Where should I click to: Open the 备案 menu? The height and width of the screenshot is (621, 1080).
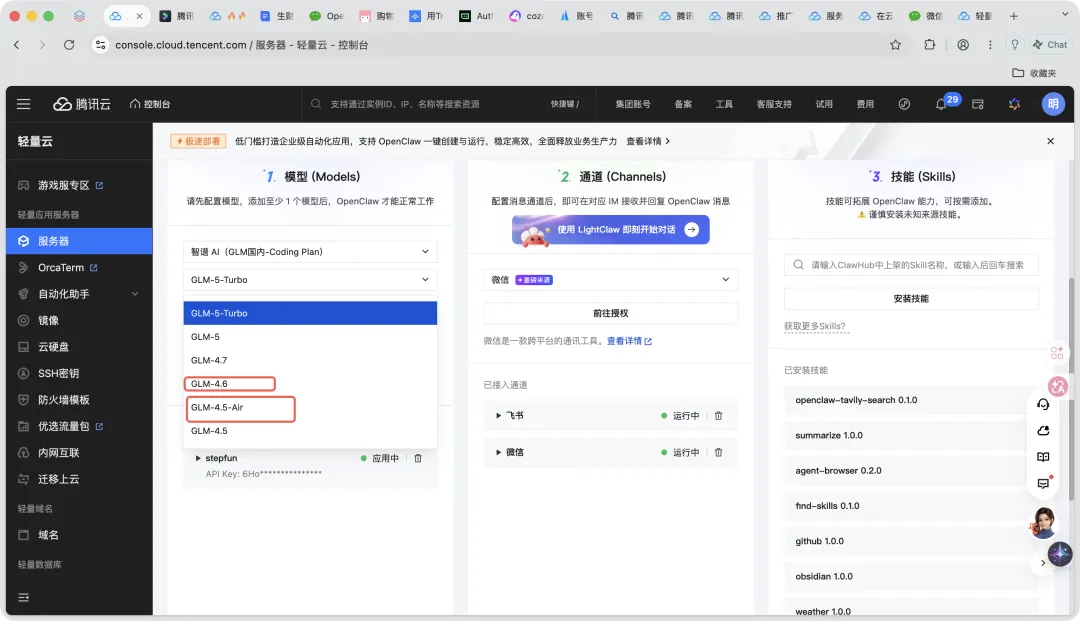click(x=683, y=104)
